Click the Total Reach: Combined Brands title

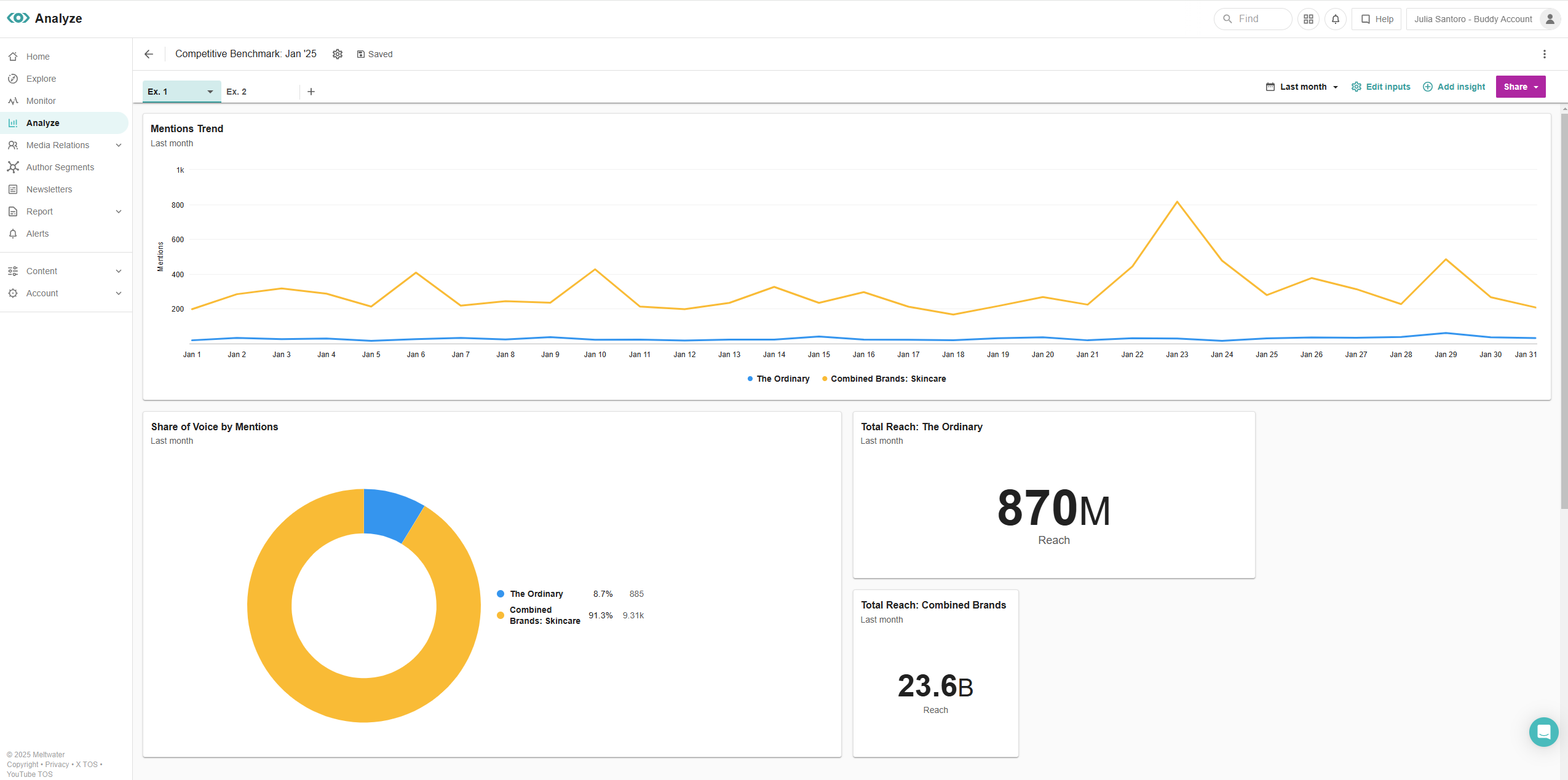pos(933,605)
